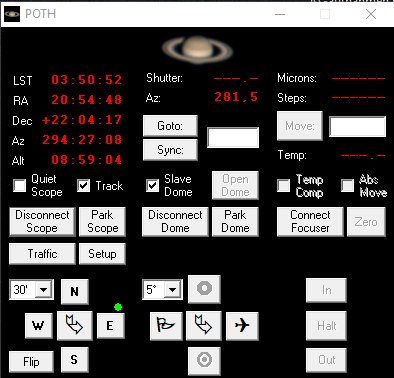Screen dimensions: 394x378
Task: Uncheck the Slave Dome checkbox
Action: 152,185
